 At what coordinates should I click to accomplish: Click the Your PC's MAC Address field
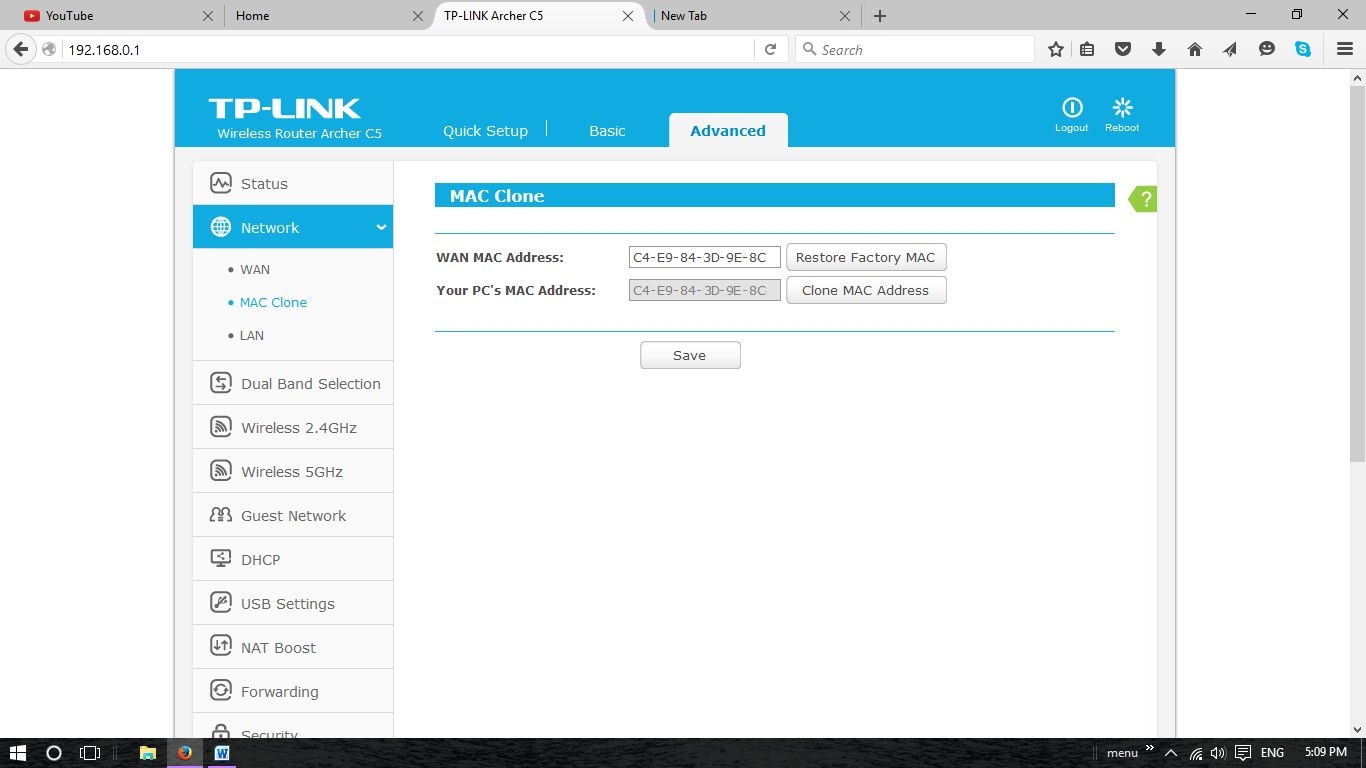pos(705,290)
